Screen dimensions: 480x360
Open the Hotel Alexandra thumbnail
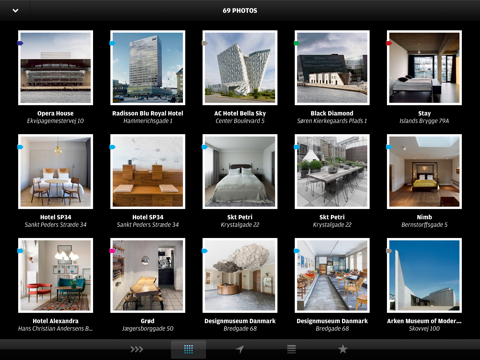point(55,275)
